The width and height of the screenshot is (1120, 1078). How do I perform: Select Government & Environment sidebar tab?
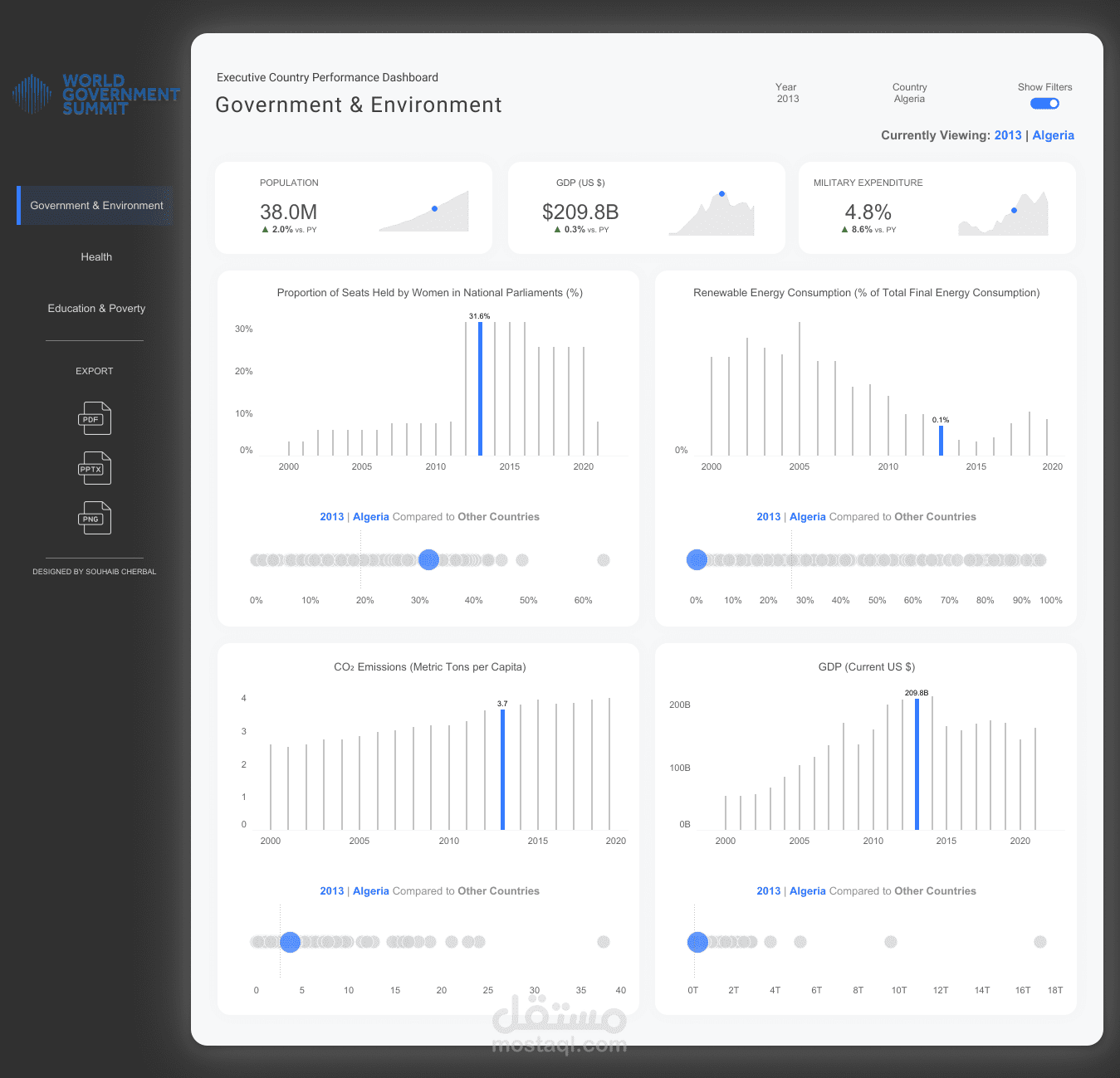96,206
